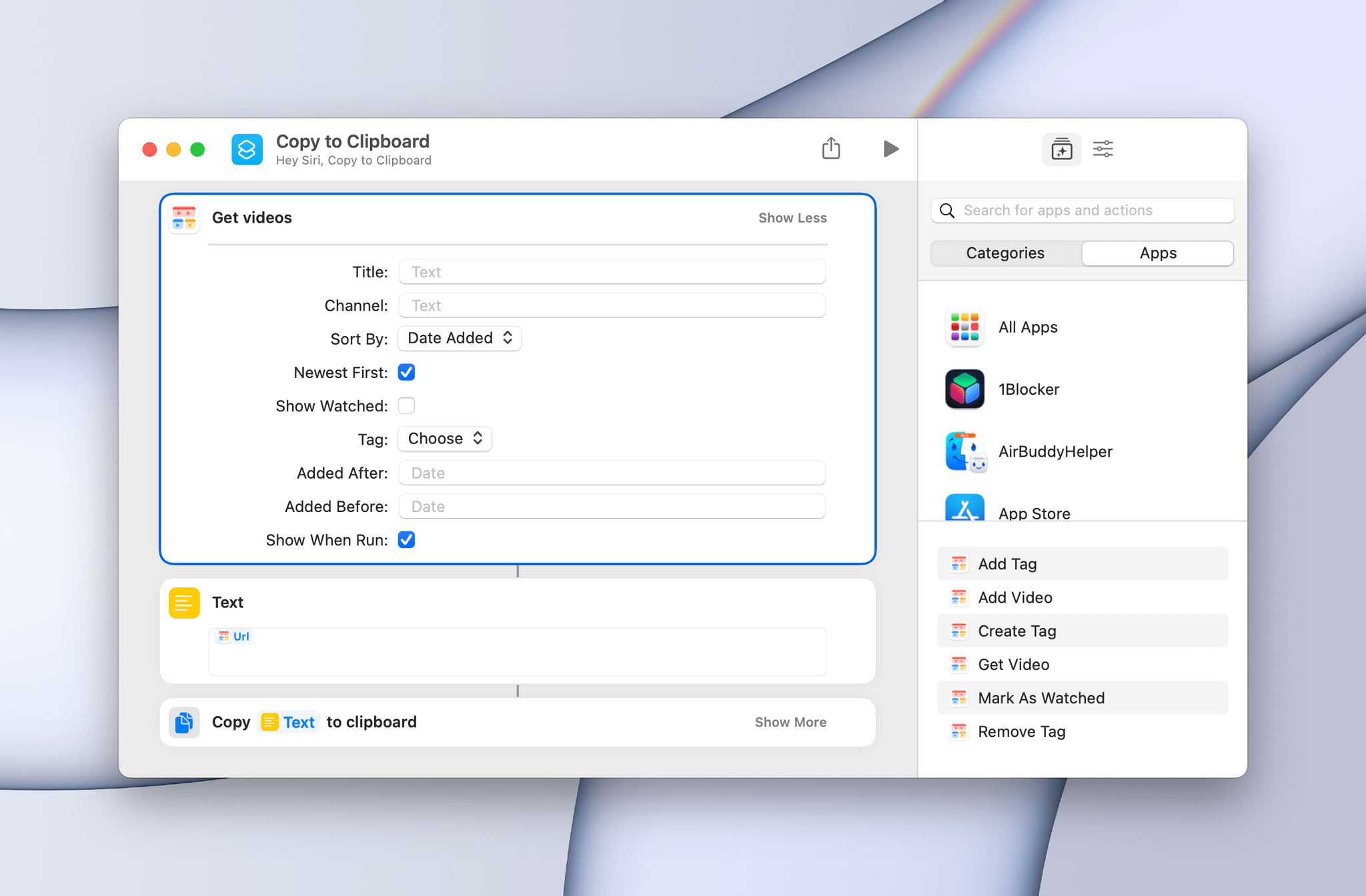Toggle the Newest First checkbox

click(x=407, y=372)
